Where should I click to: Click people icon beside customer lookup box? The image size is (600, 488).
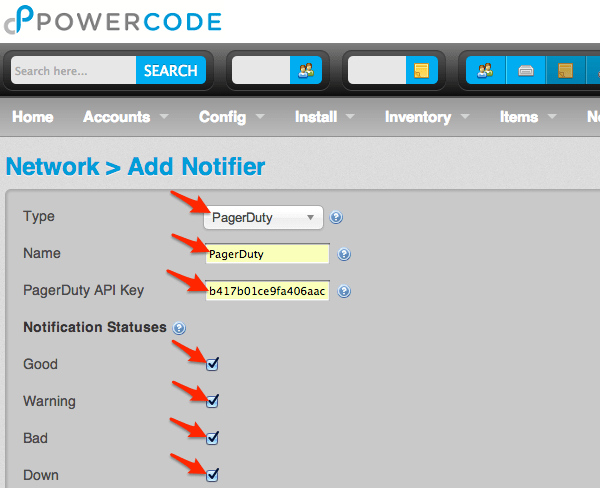[306, 70]
